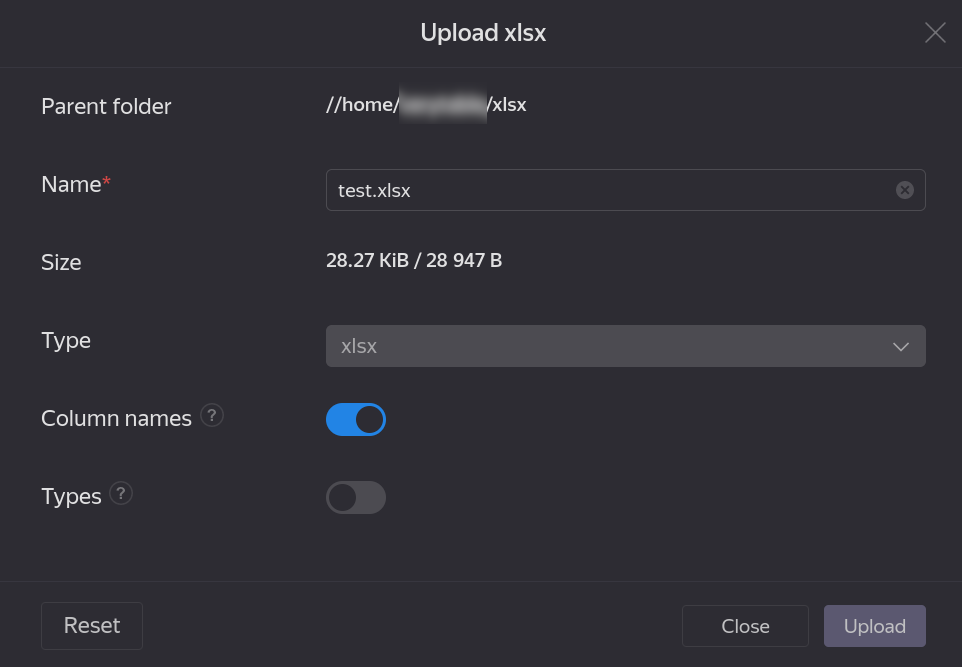Show help tooltip for Types option

click(121, 493)
